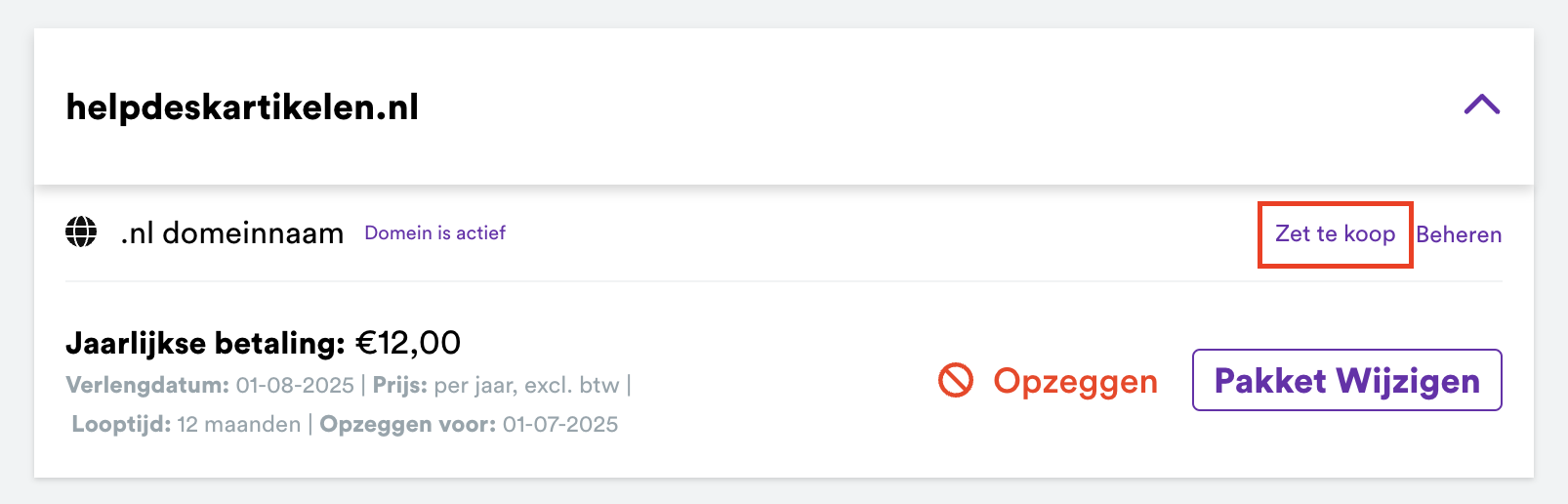This screenshot has width=1568, height=504.
Task: Click the Opzeggen voor label
Action: point(407,424)
